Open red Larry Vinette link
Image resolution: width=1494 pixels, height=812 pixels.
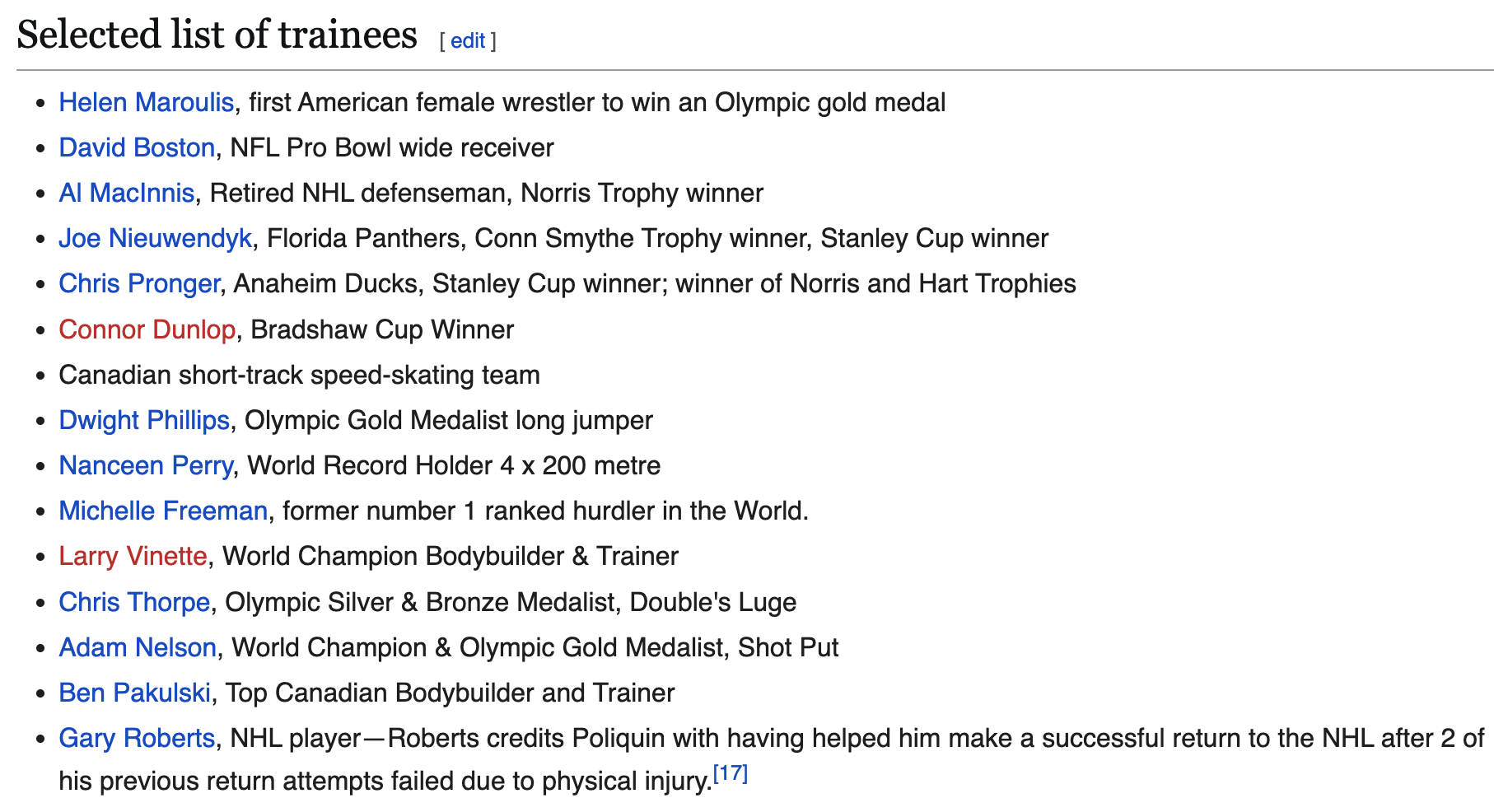point(133,557)
